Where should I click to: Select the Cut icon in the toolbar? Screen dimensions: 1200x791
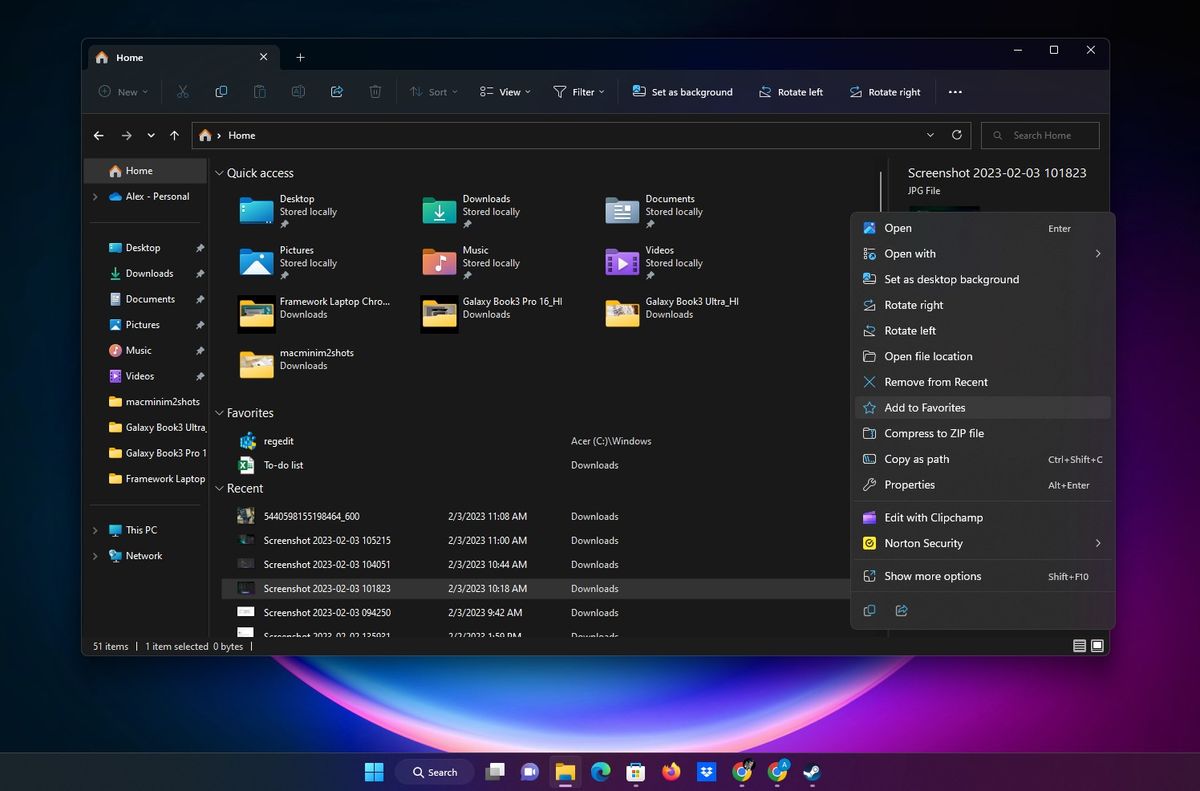[x=182, y=91]
